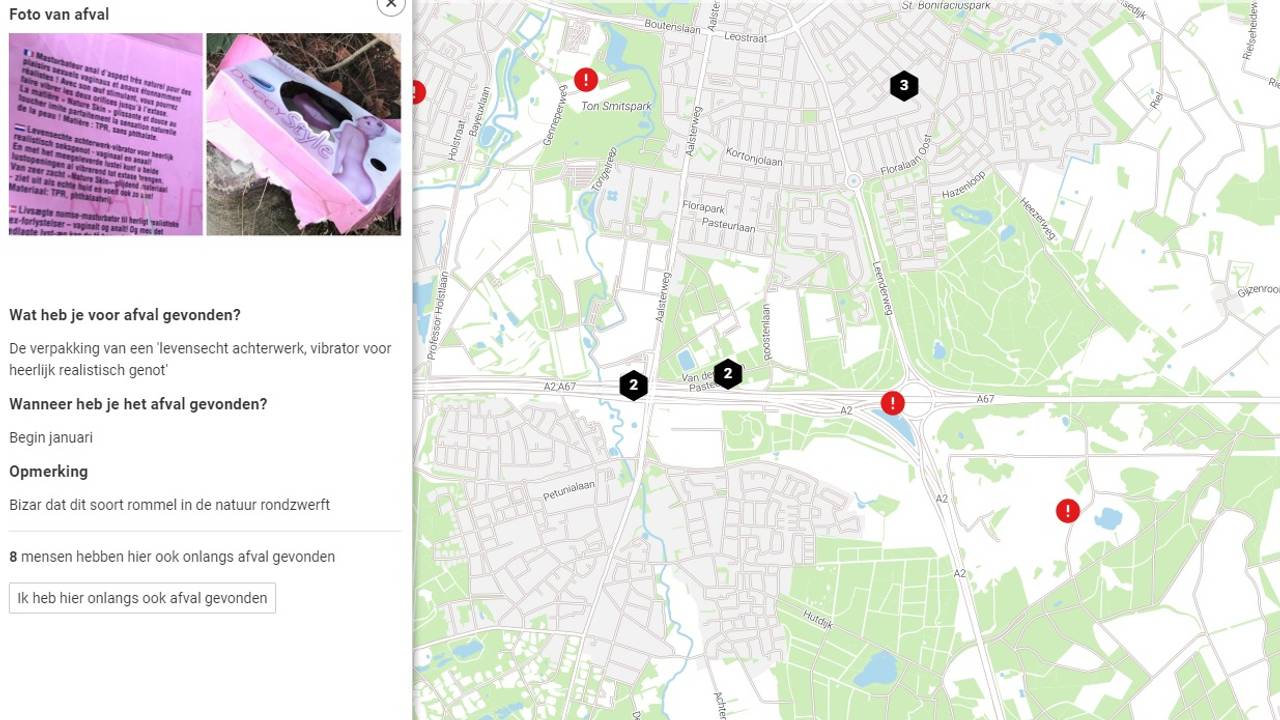This screenshot has width=1280, height=720.
Task: Click the Ton Smitspark map label
Action: click(x=616, y=105)
